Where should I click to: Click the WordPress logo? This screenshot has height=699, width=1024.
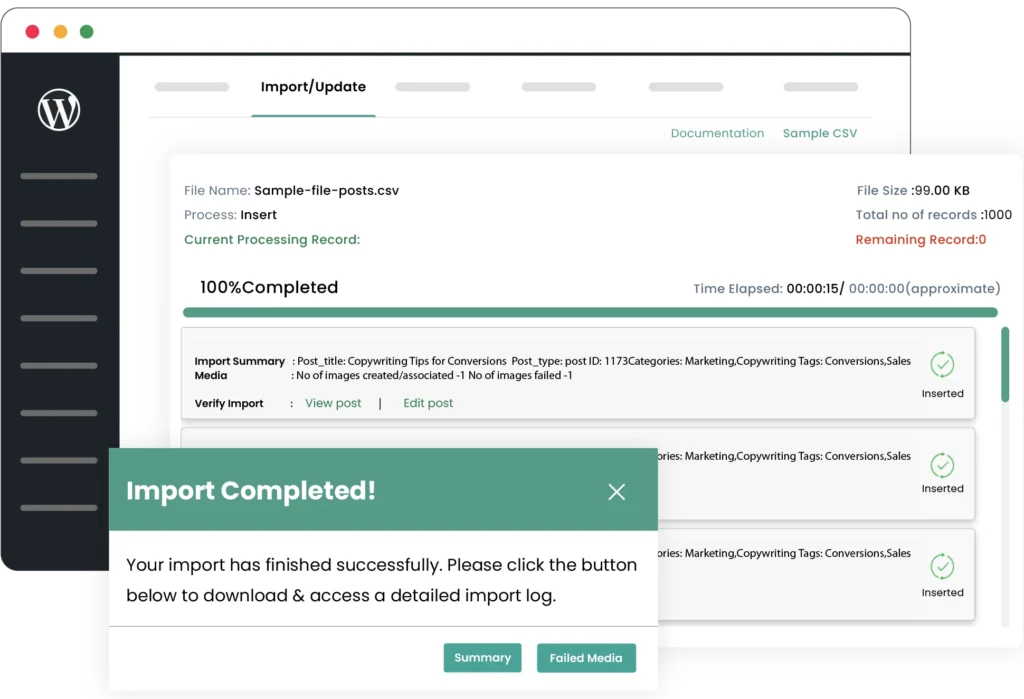pos(58,110)
